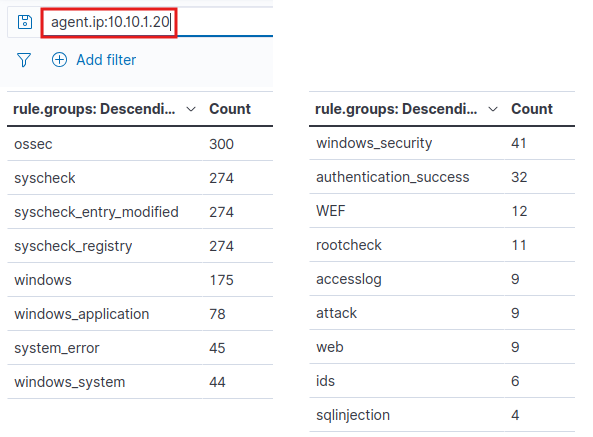Click the plus circle Add filter icon
The height and width of the screenshot is (437, 593).
[x=59, y=60]
